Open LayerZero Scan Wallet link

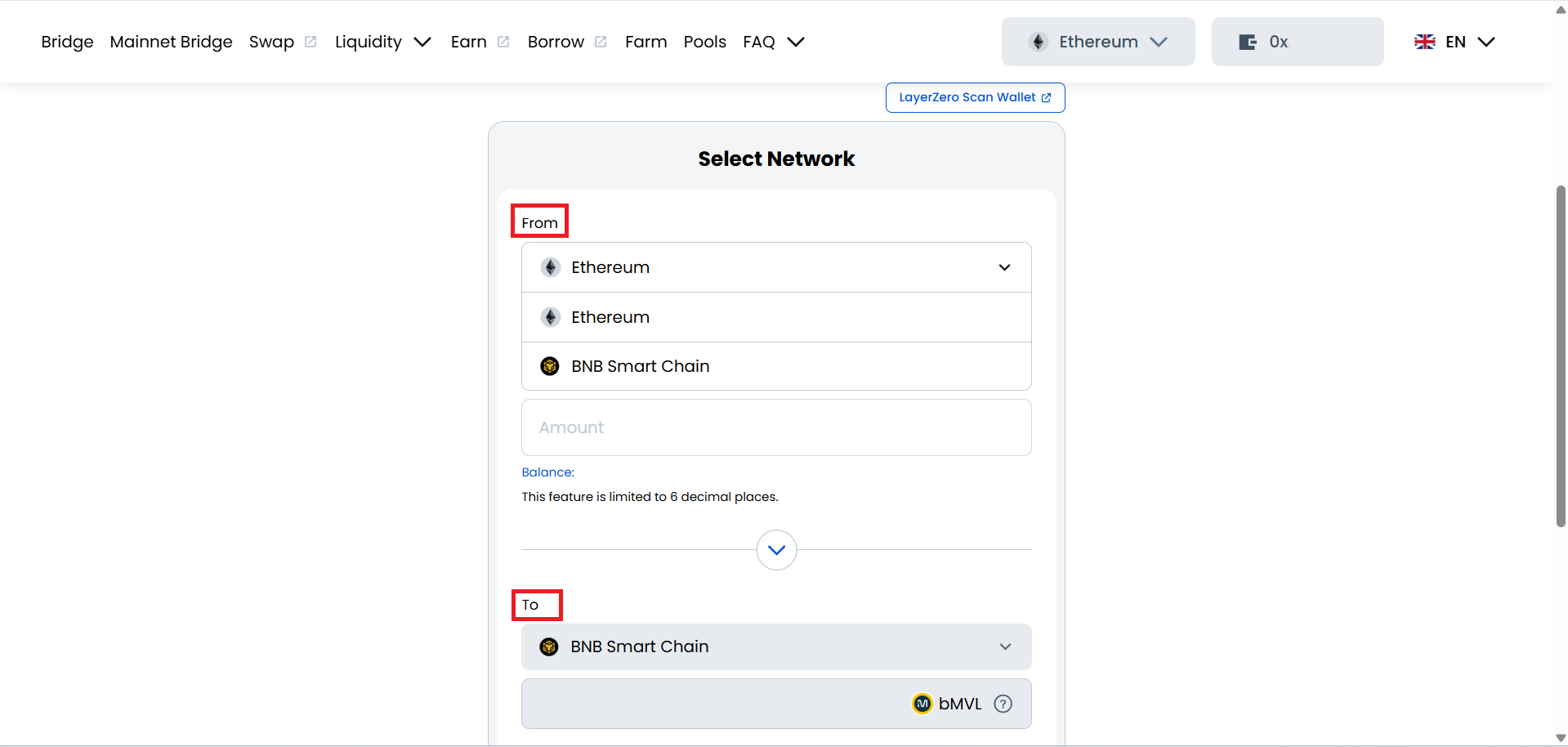974,97
